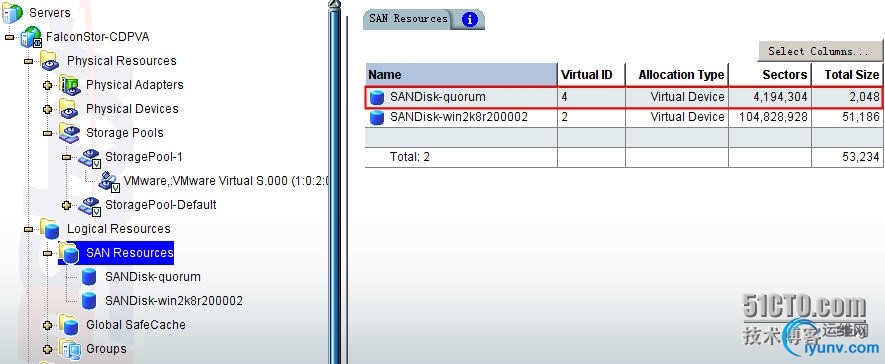Viewport: 885px width, 364px height.
Task: Click the SANDisk-win2k8r200002 disk icon in table
Action: coord(376,117)
